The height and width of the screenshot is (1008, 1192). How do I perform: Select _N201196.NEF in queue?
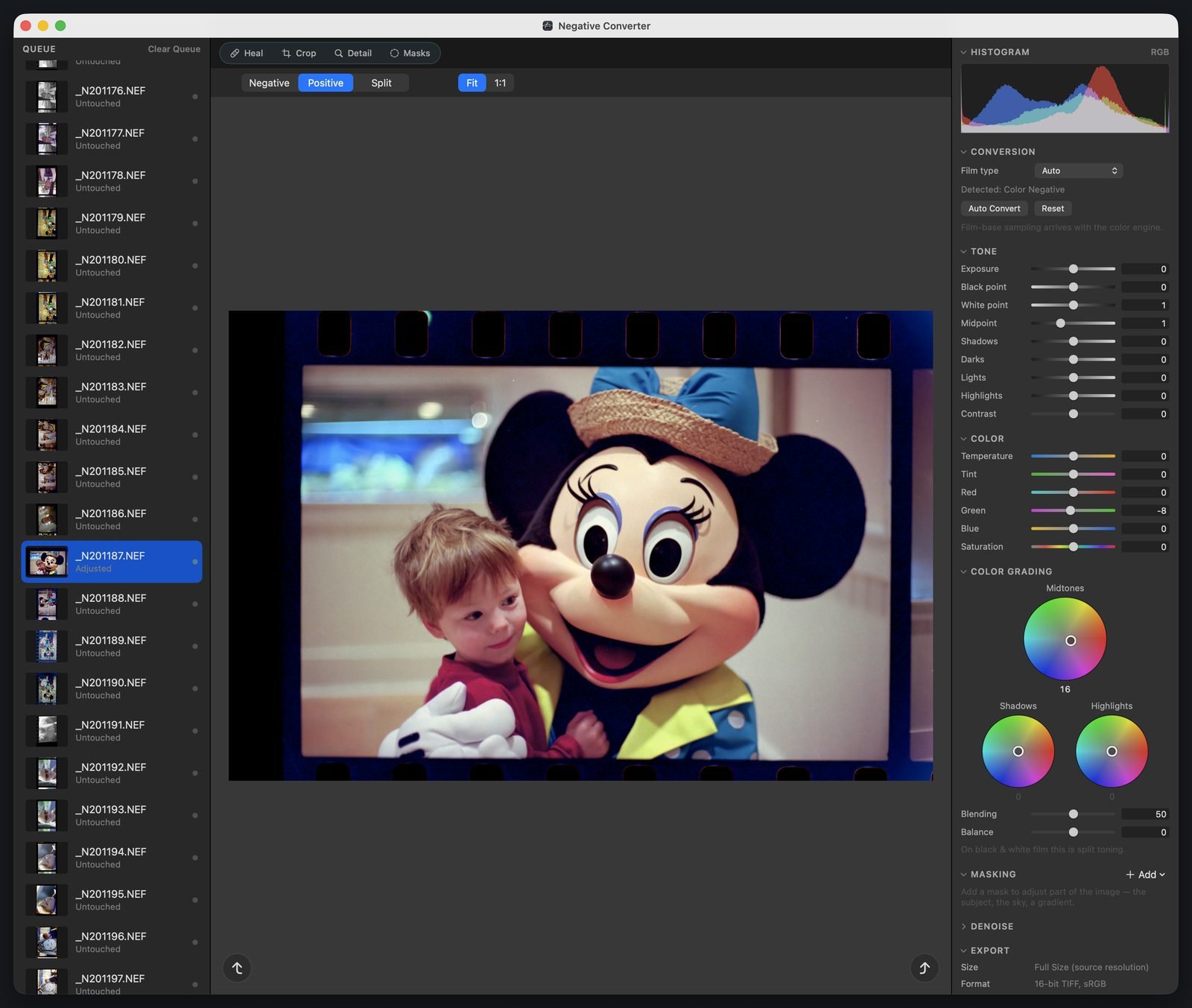click(x=112, y=942)
